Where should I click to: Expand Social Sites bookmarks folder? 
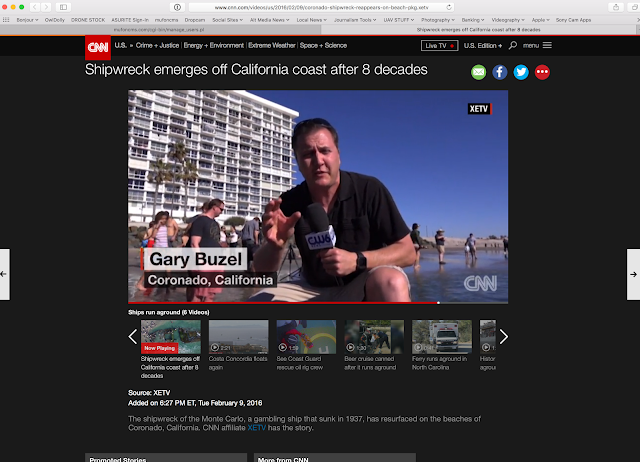227,20
